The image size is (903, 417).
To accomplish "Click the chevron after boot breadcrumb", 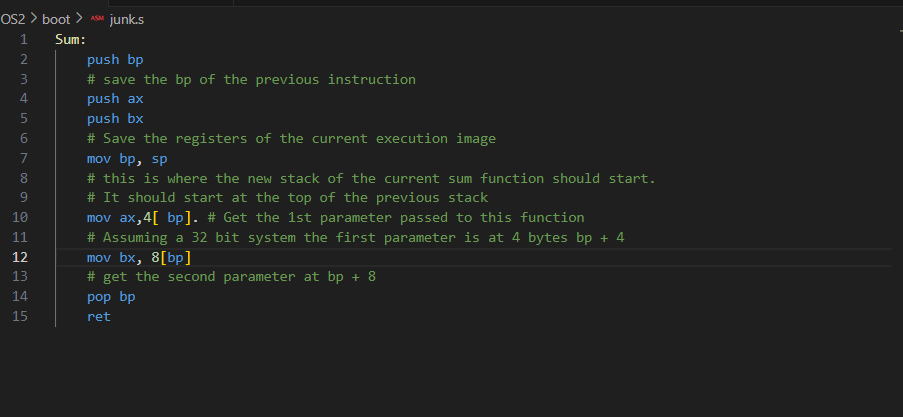I will (x=79, y=19).
